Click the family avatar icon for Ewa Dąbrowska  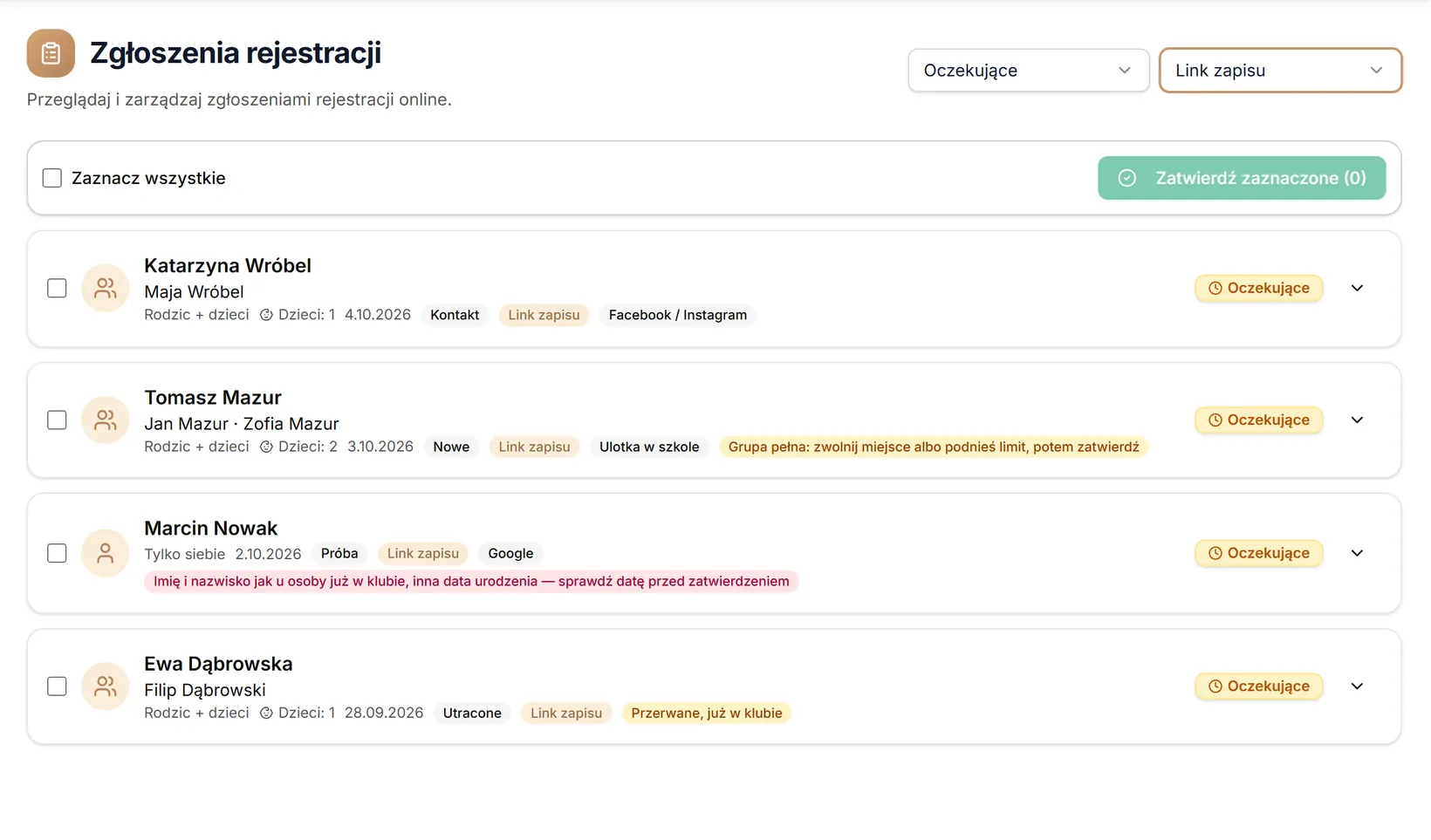pos(106,686)
